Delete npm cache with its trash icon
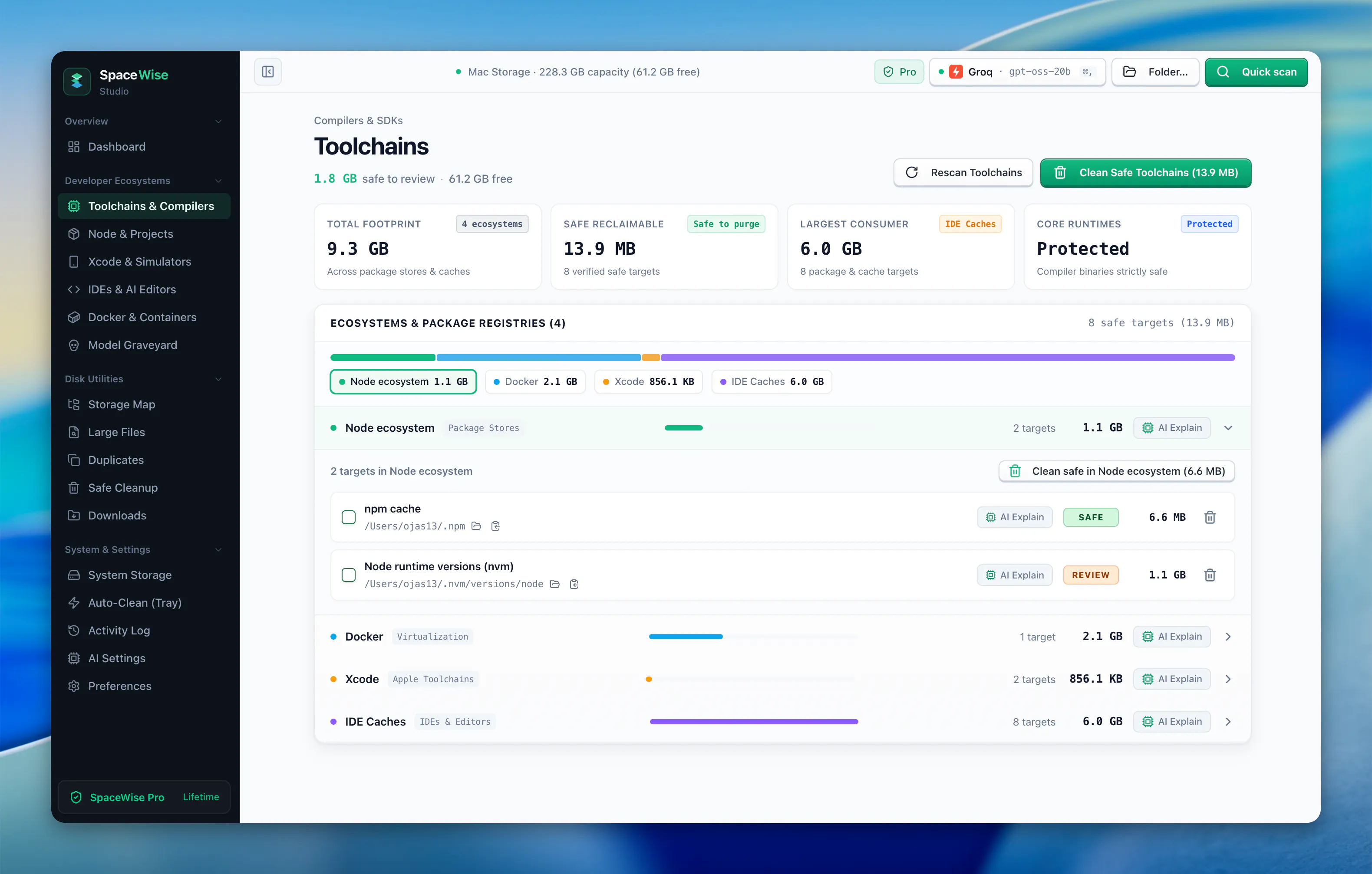The width and height of the screenshot is (1372, 874). [1210, 517]
